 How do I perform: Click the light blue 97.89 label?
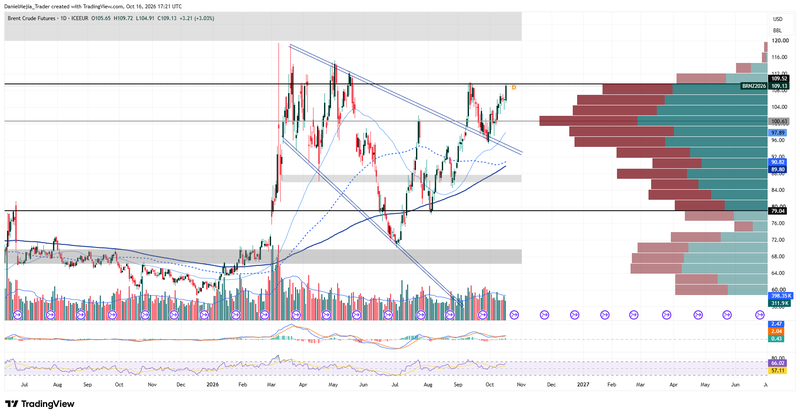(778, 132)
